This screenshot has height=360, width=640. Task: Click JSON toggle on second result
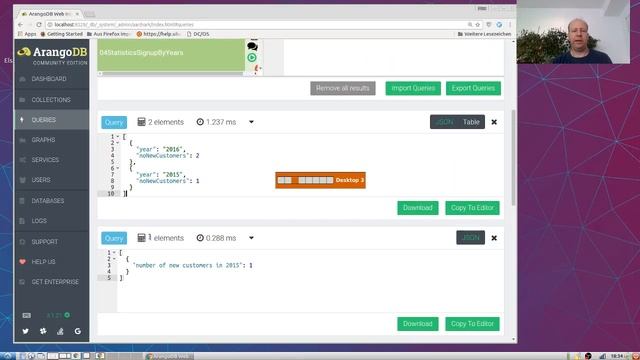click(471, 238)
